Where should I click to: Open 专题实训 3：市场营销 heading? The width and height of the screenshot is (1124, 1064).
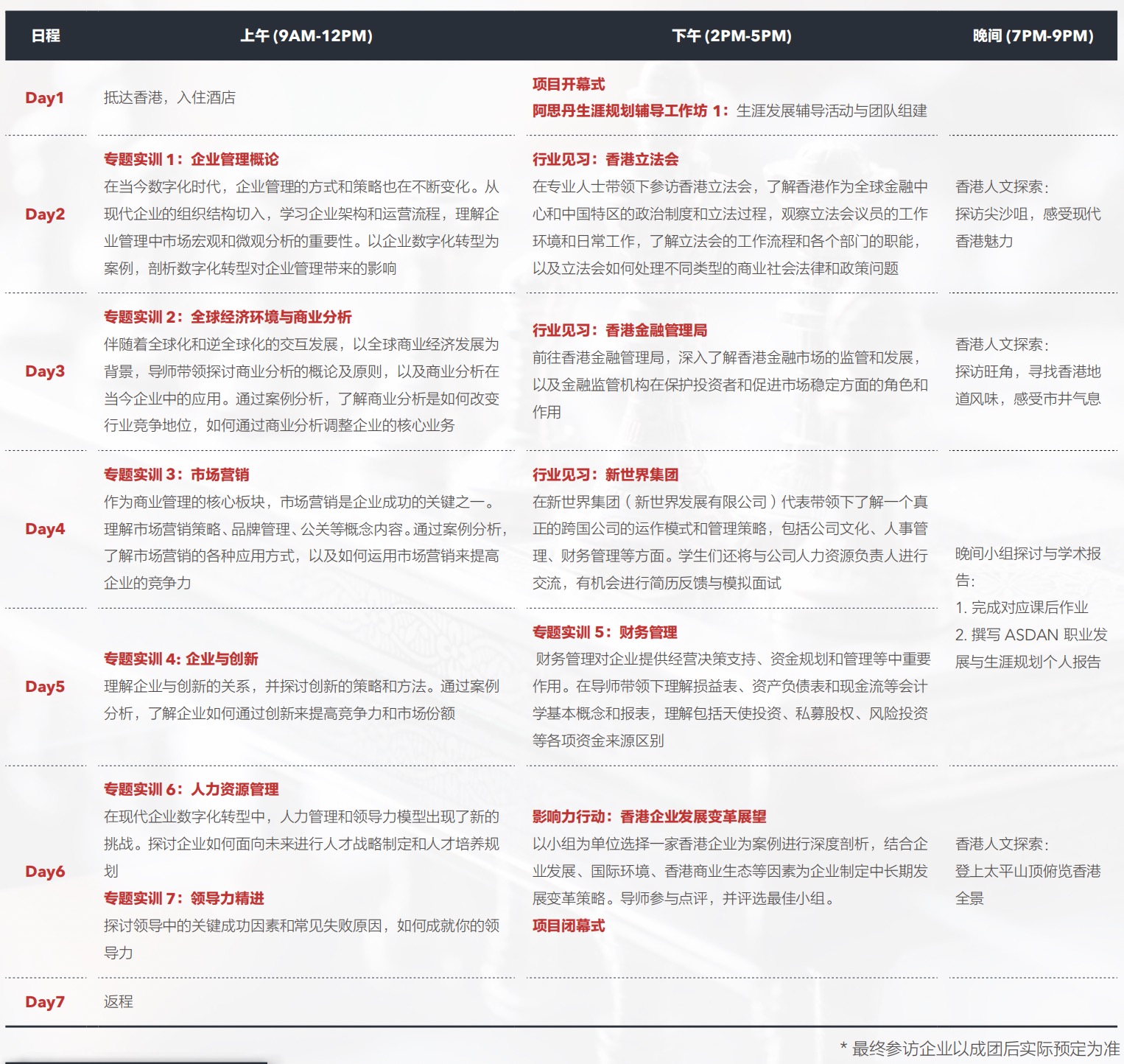[177, 475]
